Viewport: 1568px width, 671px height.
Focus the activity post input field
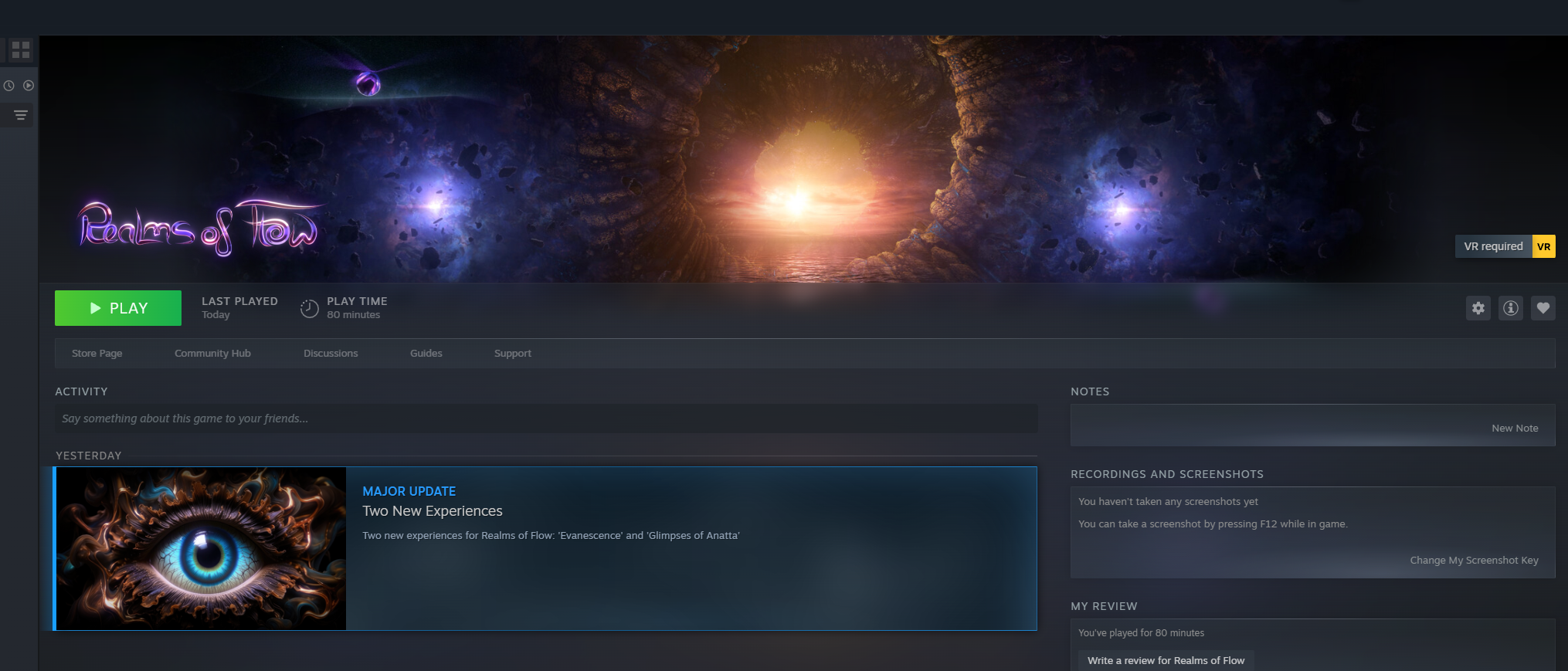tap(546, 419)
